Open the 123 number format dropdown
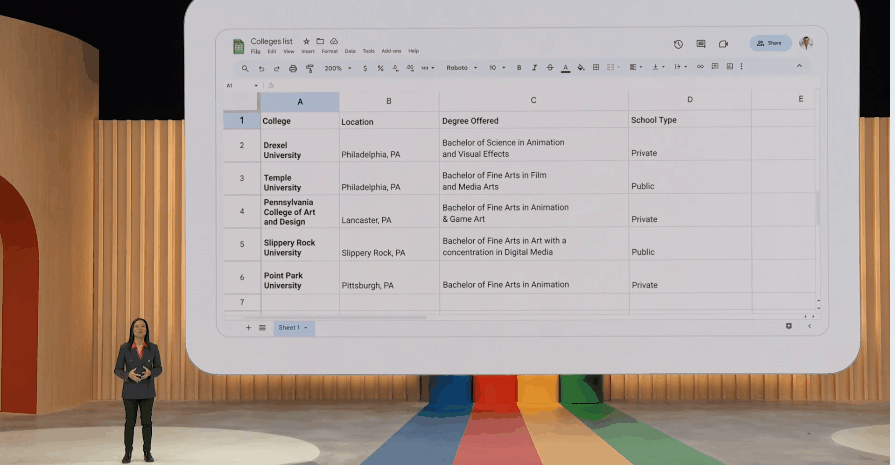This screenshot has width=895, height=465. (x=428, y=68)
